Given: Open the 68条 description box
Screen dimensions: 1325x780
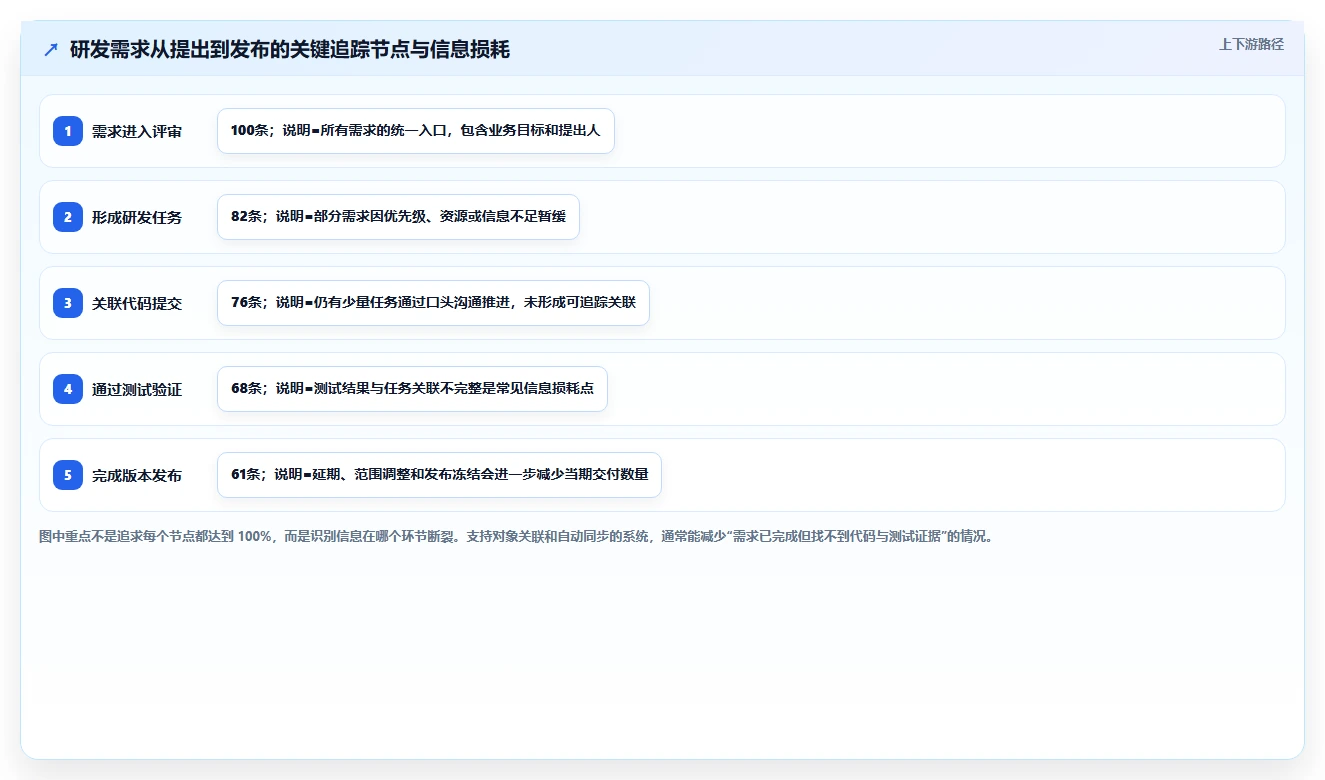Looking at the screenshot, I should coord(412,389).
